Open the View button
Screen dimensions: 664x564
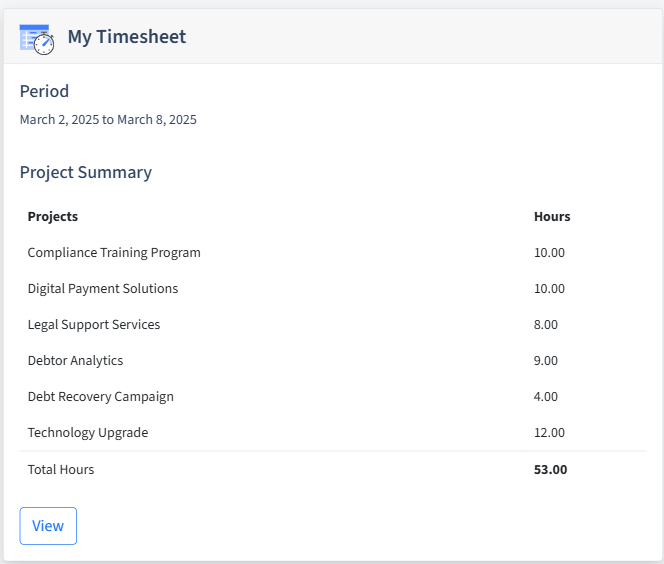(48, 525)
